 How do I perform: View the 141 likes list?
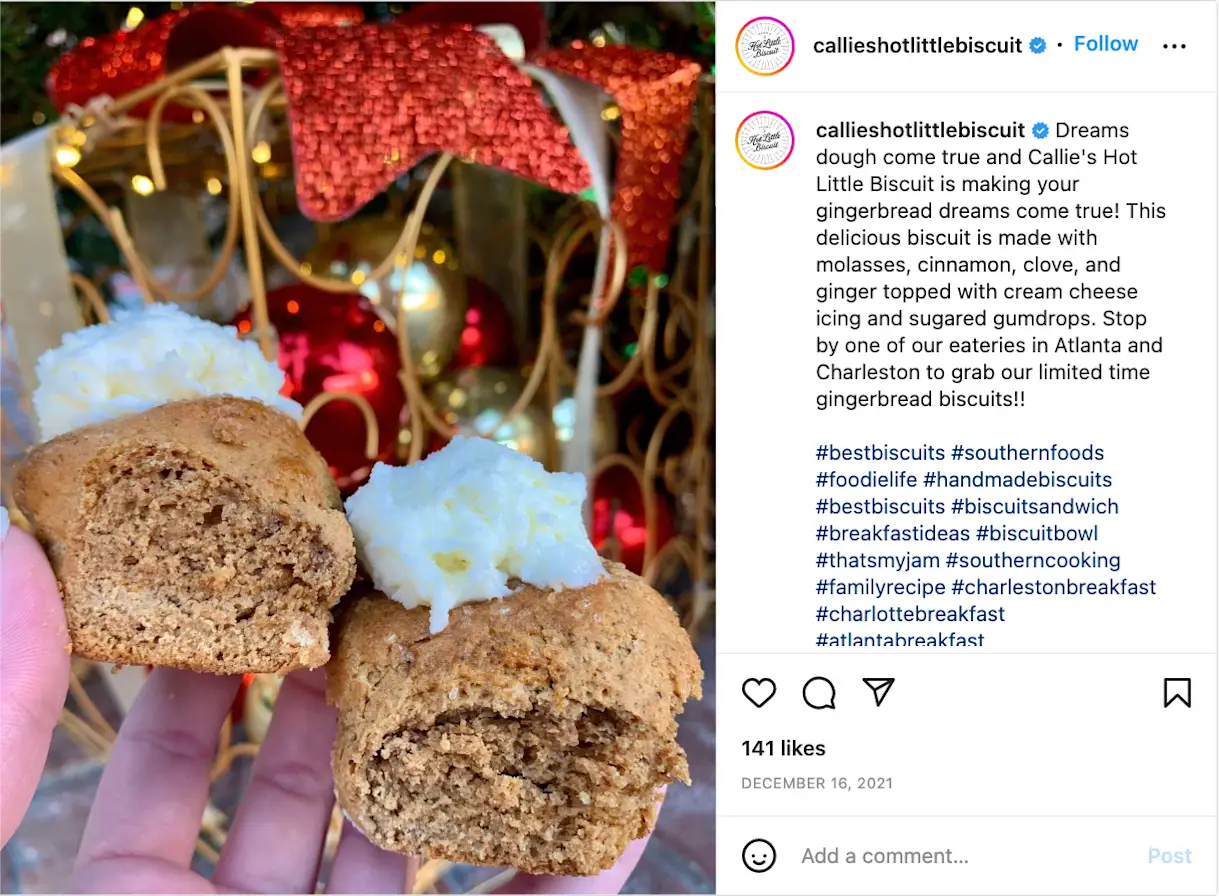tap(783, 748)
